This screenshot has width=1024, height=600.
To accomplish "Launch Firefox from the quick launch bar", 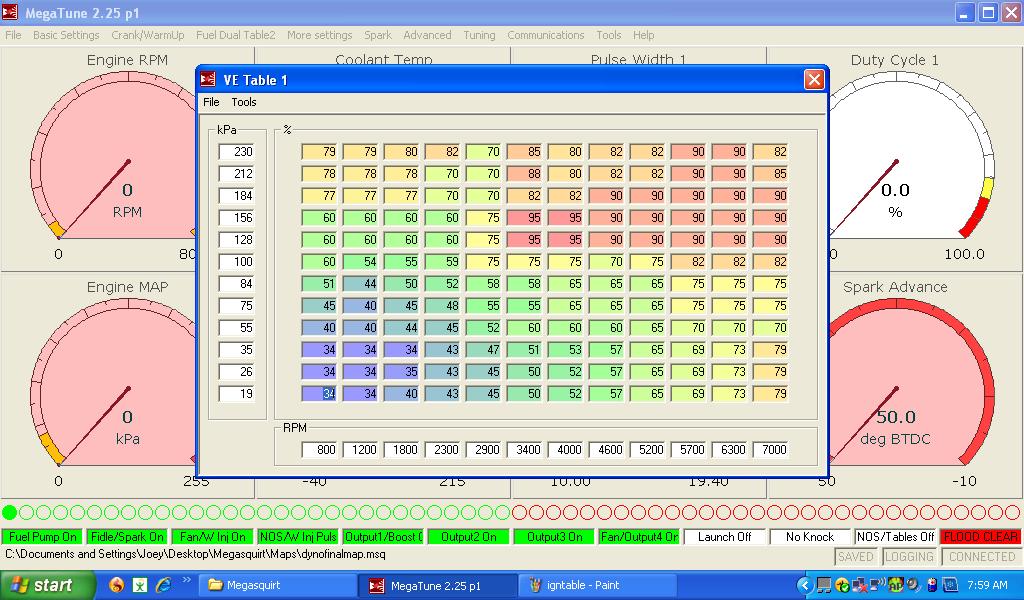I will pyautogui.click(x=117, y=585).
